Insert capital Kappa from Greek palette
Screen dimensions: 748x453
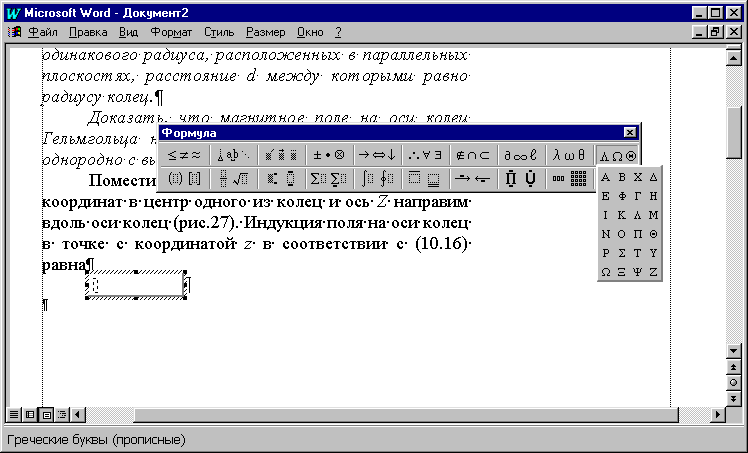click(622, 215)
